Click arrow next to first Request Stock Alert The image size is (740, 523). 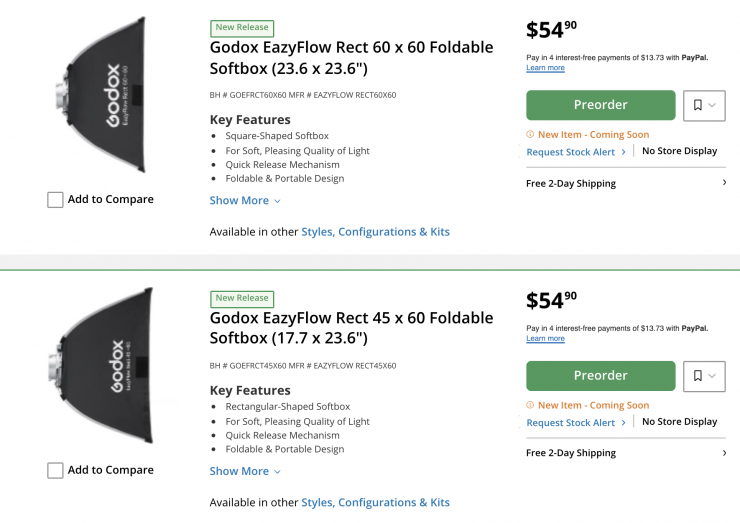click(624, 152)
